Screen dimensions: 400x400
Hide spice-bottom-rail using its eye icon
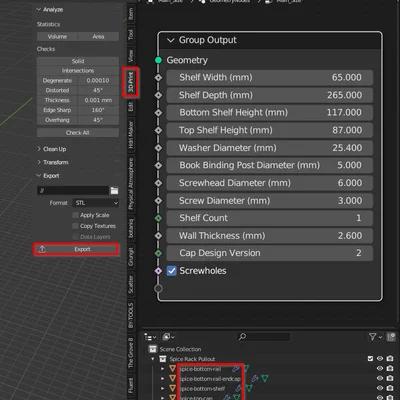(380, 369)
